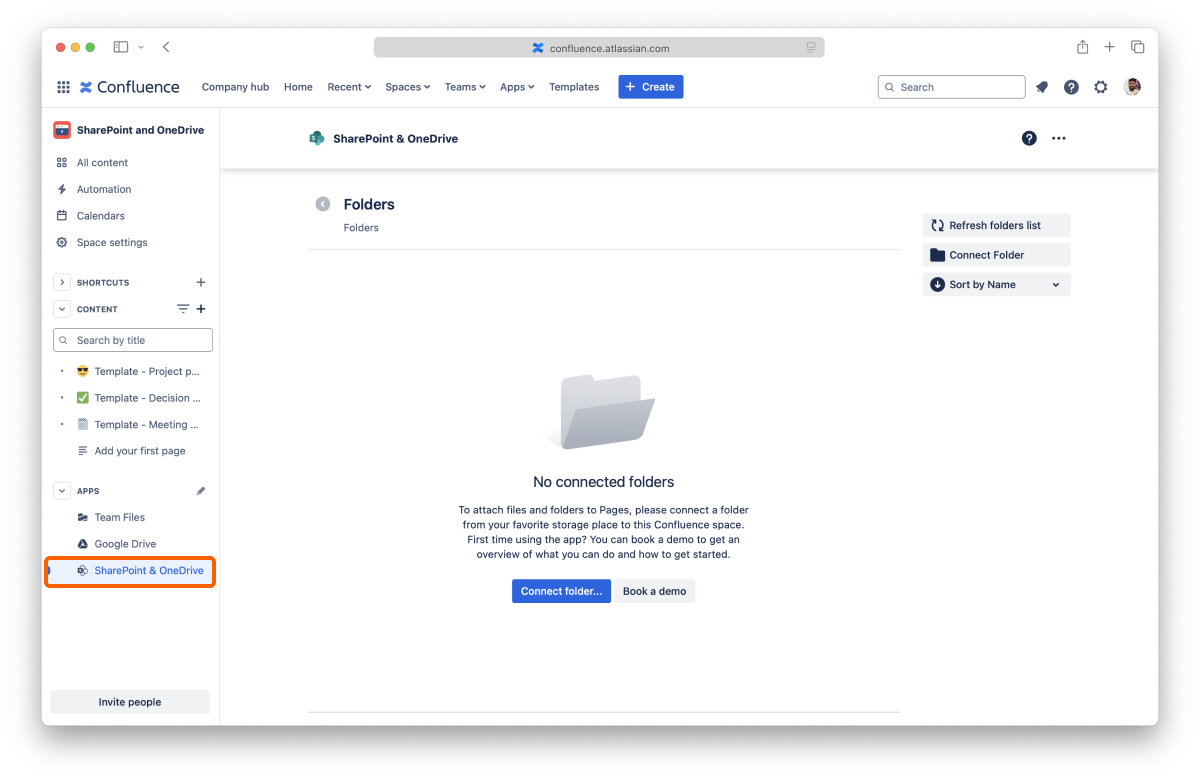Expand the Shortcuts section
The height and width of the screenshot is (781, 1200).
(62, 282)
